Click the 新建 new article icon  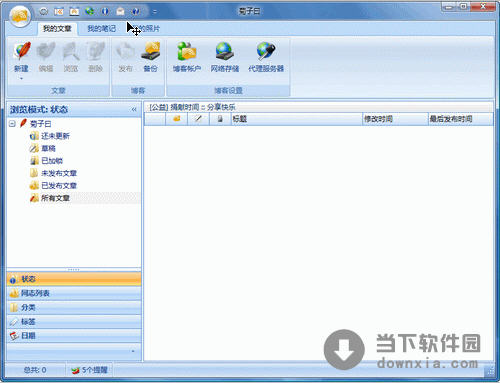pos(22,52)
